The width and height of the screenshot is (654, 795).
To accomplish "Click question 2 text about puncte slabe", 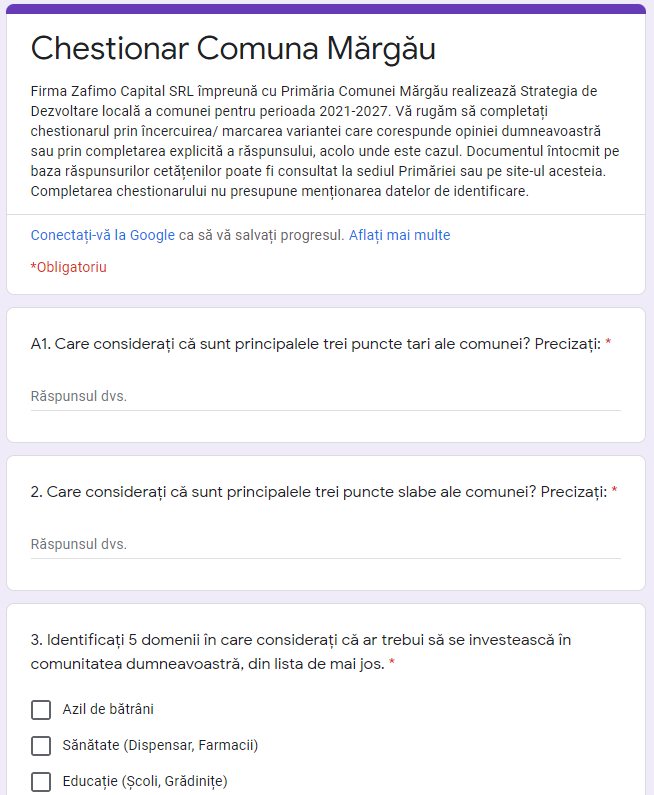I will 318,492.
